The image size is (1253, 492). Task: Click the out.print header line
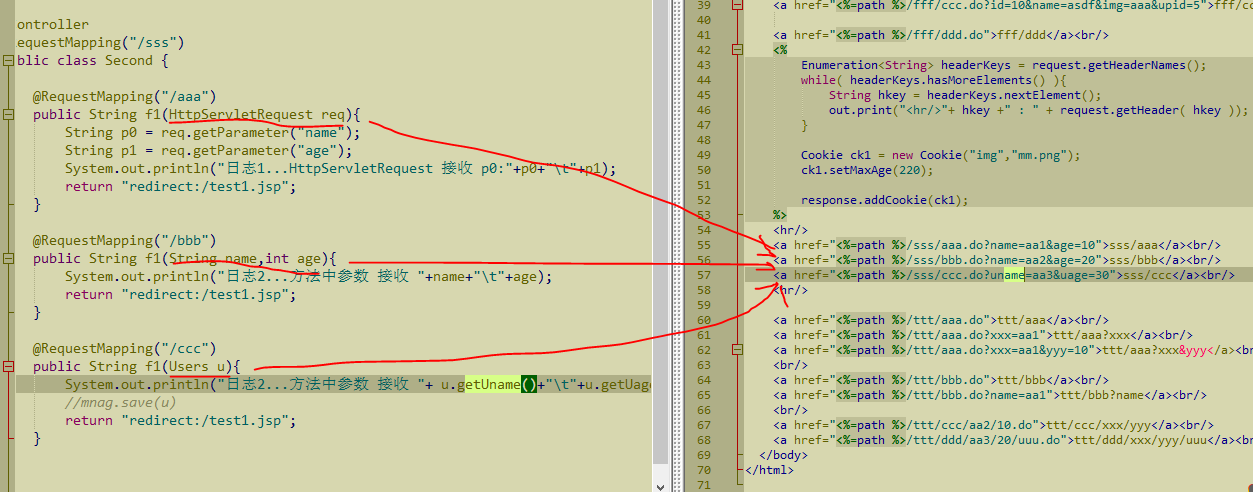click(1038, 110)
